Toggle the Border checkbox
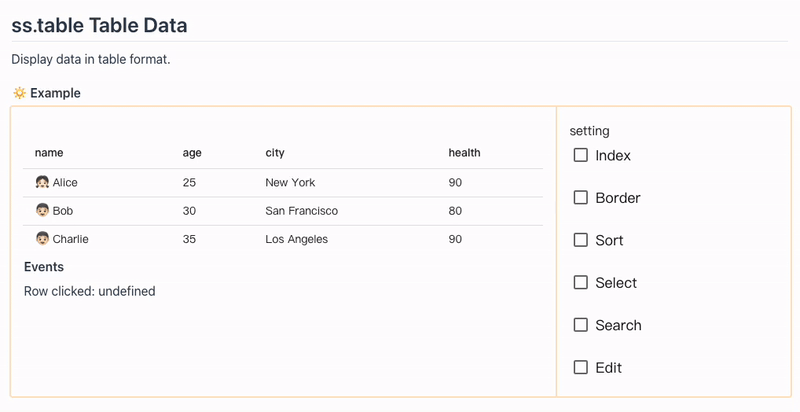Image resolution: width=800 pixels, height=412 pixels. click(x=581, y=198)
